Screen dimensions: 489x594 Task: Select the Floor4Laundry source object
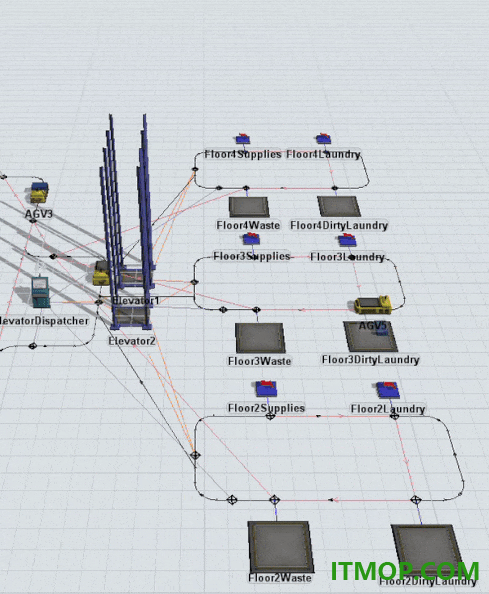[x=323, y=139]
